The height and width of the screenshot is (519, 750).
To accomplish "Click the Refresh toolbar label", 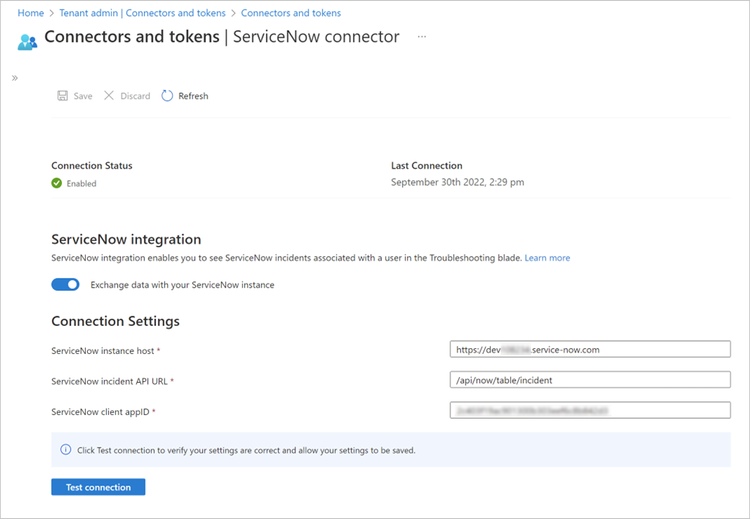I will click(x=193, y=96).
